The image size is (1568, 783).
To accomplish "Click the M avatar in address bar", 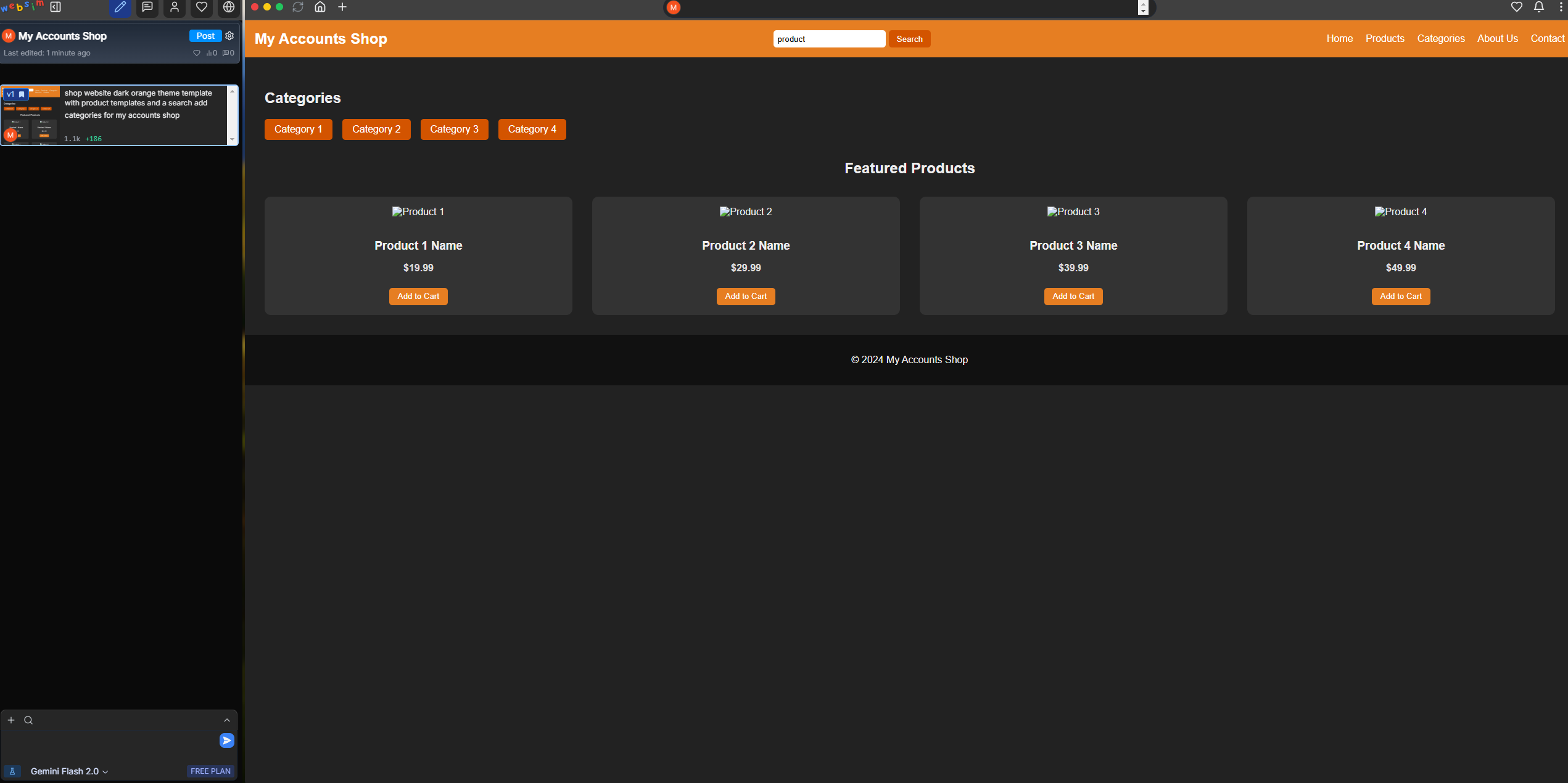I will 674,7.
